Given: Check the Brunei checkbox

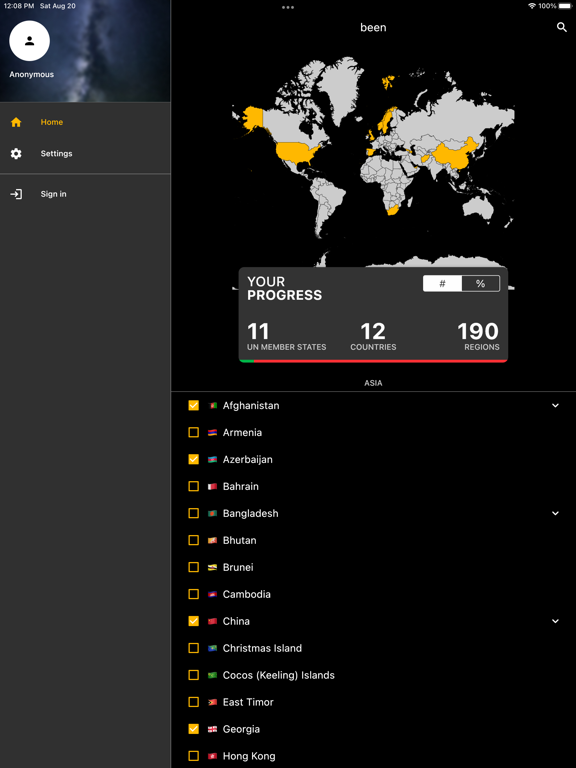Looking at the screenshot, I should 193,567.
